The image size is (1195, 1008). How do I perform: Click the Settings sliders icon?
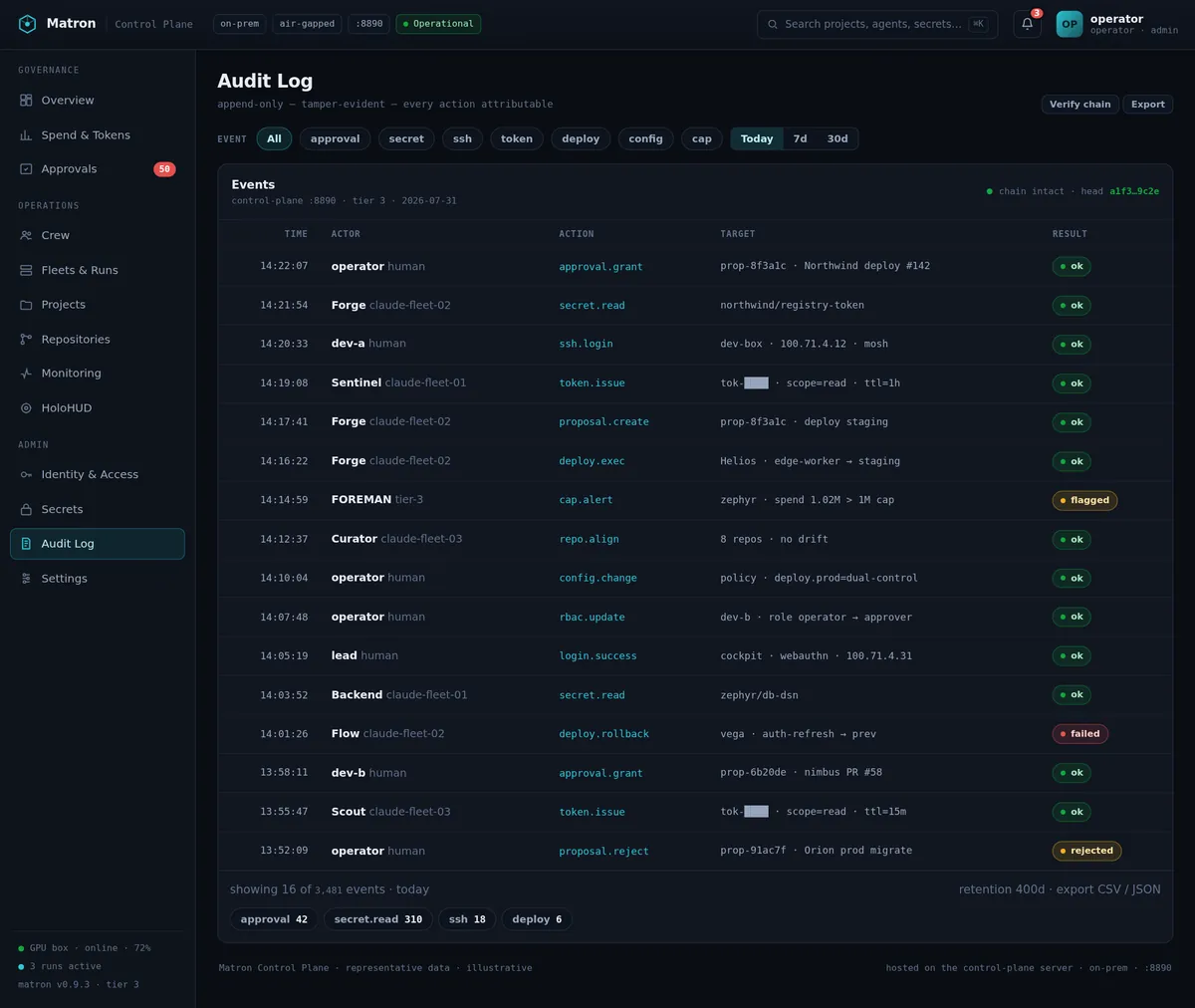click(x=26, y=579)
